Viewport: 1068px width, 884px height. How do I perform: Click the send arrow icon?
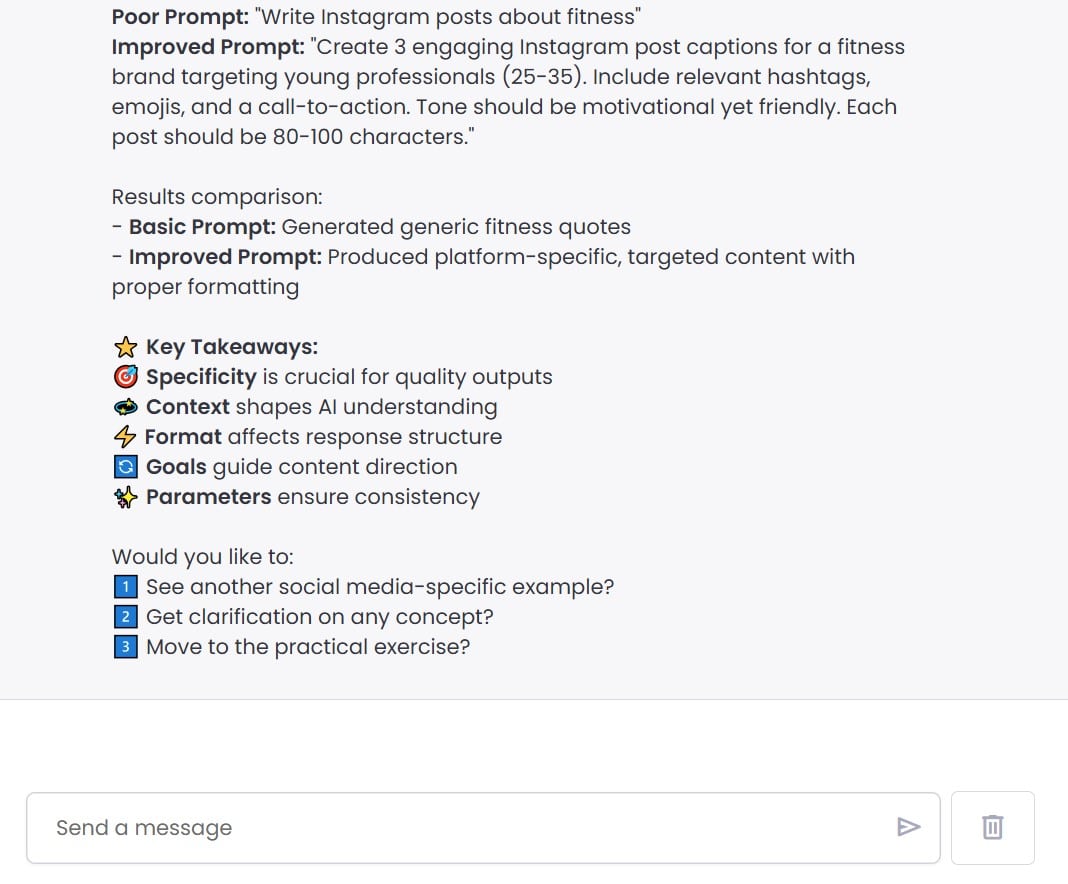pos(908,827)
